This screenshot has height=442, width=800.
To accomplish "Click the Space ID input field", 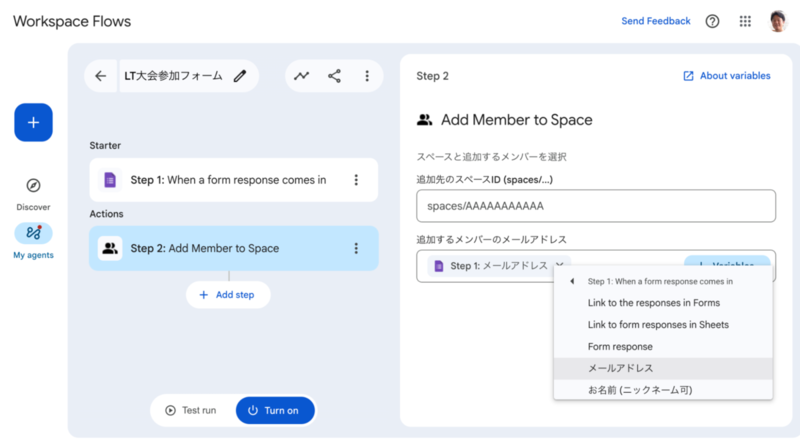I will (596, 206).
